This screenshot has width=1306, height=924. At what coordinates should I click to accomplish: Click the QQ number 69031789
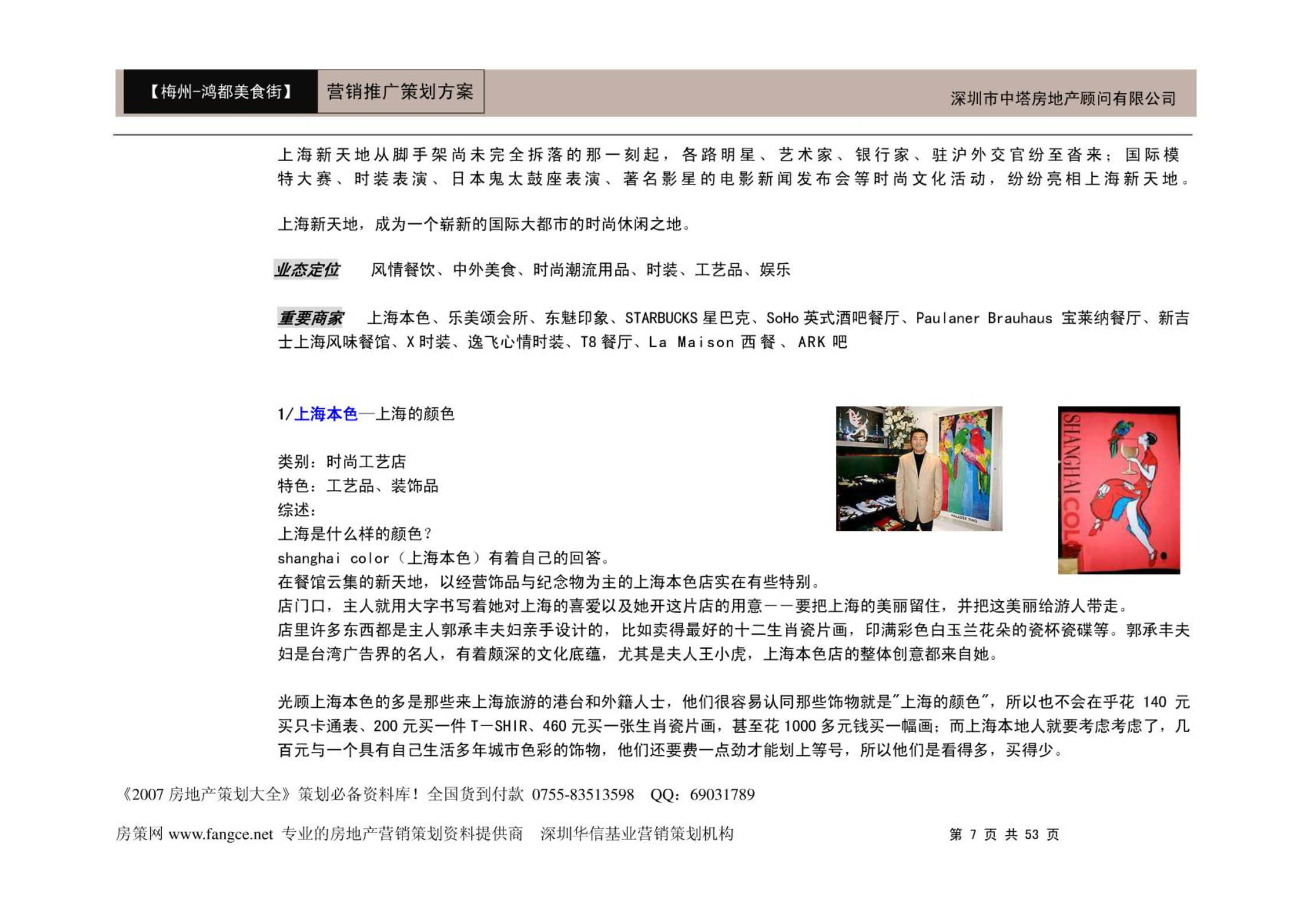722,794
